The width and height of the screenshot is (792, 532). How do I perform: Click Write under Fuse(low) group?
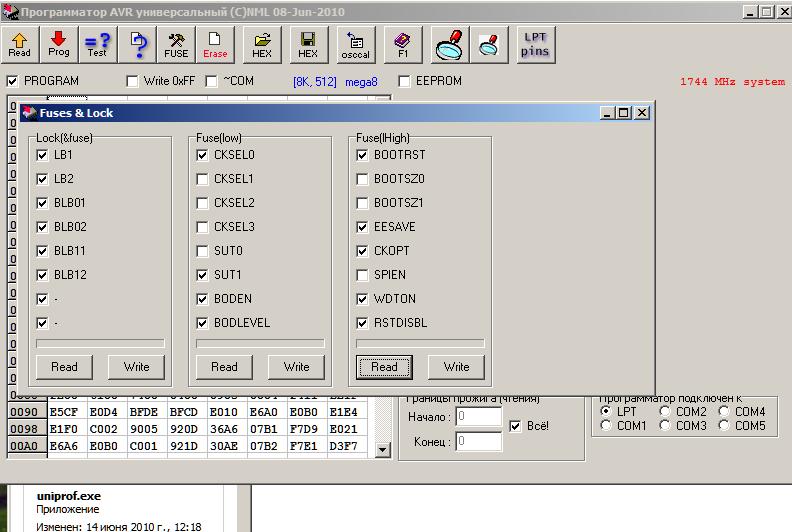(296, 367)
